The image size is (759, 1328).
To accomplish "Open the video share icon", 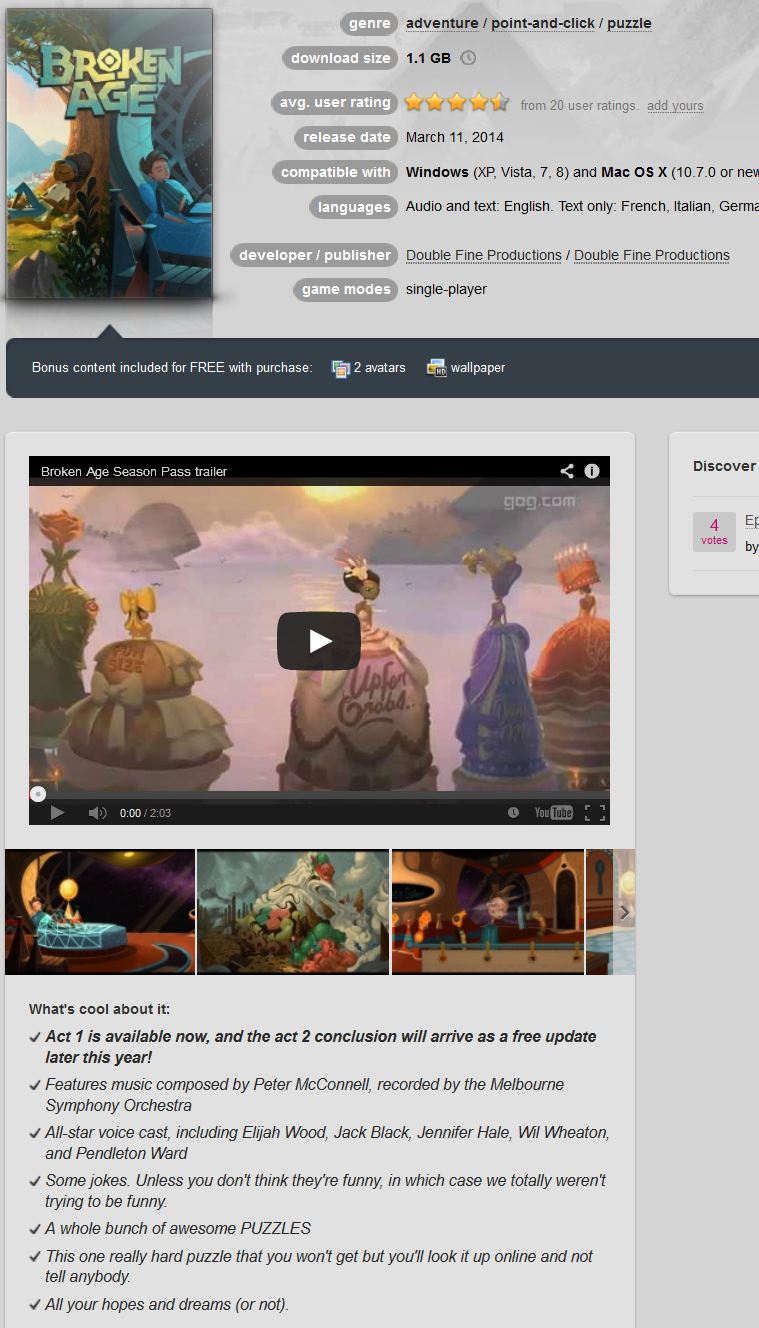I will tap(567, 471).
